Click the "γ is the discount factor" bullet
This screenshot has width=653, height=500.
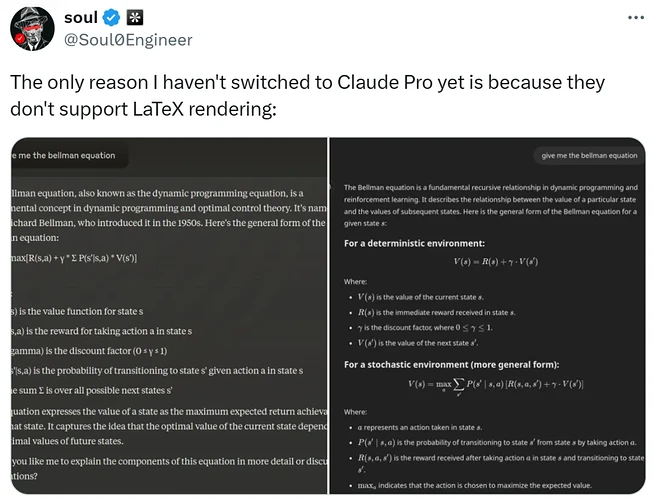pyautogui.click(x=424, y=327)
